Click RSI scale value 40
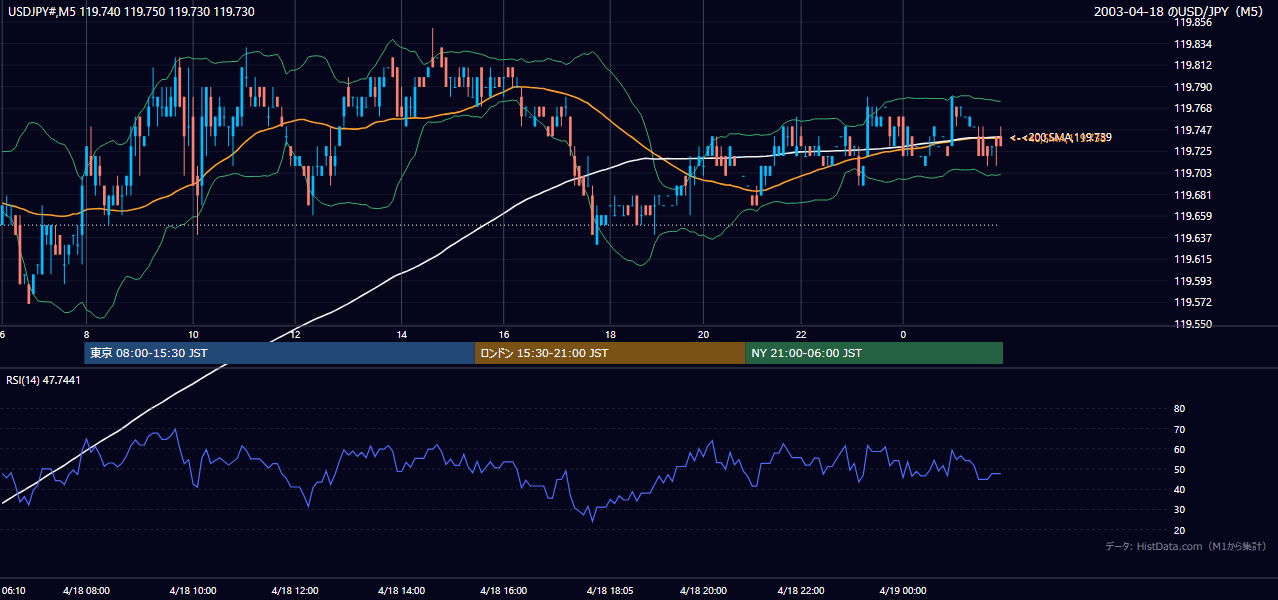The height and width of the screenshot is (600, 1278). (1179, 489)
